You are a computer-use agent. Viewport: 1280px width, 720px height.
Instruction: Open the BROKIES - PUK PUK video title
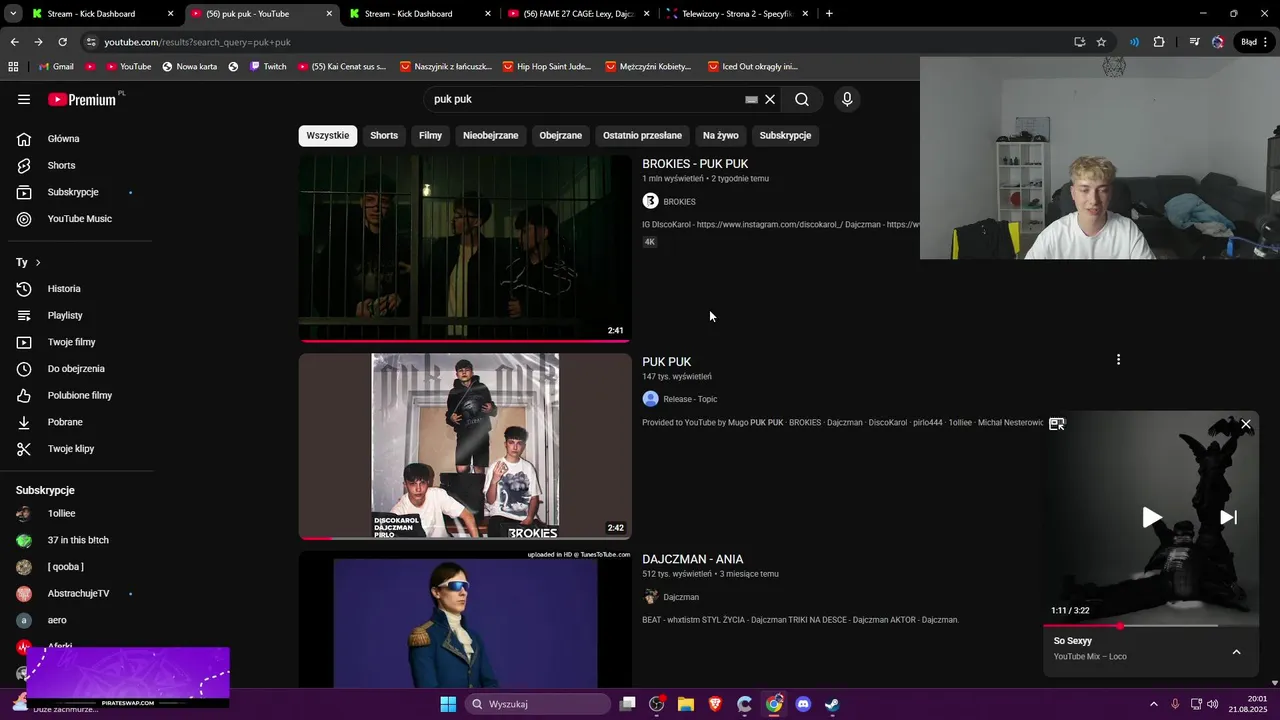(x=695, y=164)
